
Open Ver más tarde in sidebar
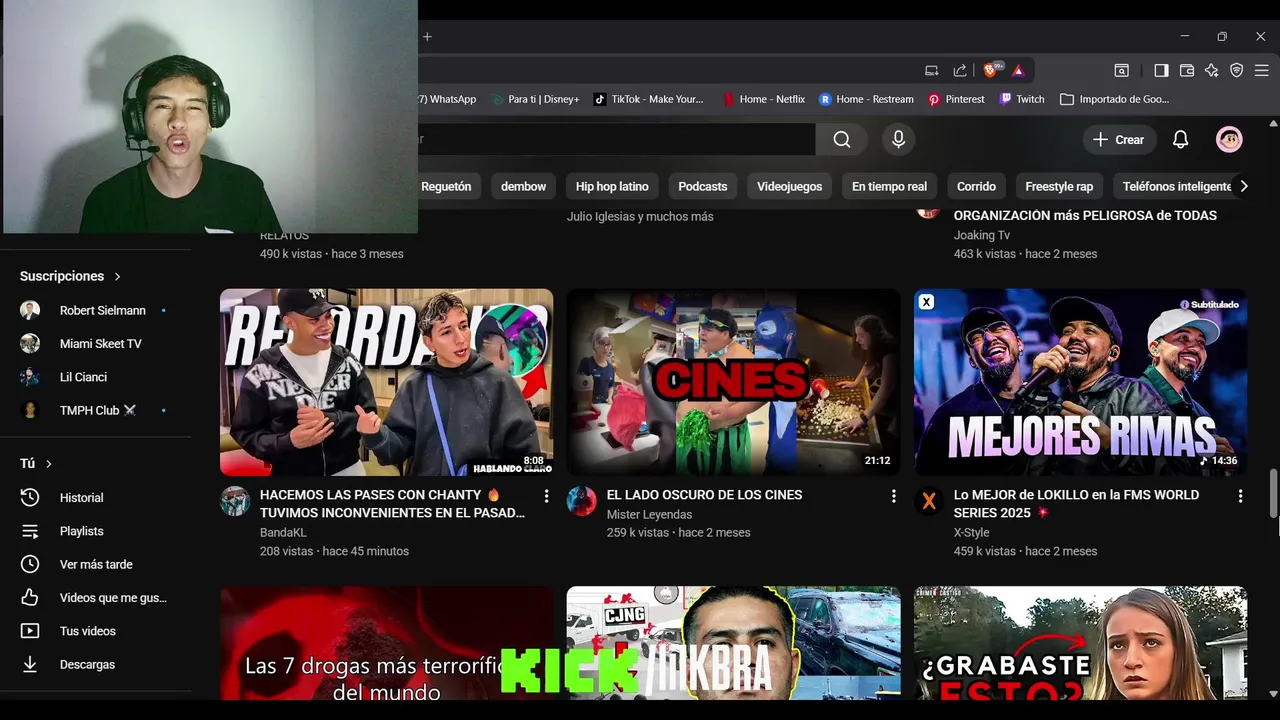point(95,564)
